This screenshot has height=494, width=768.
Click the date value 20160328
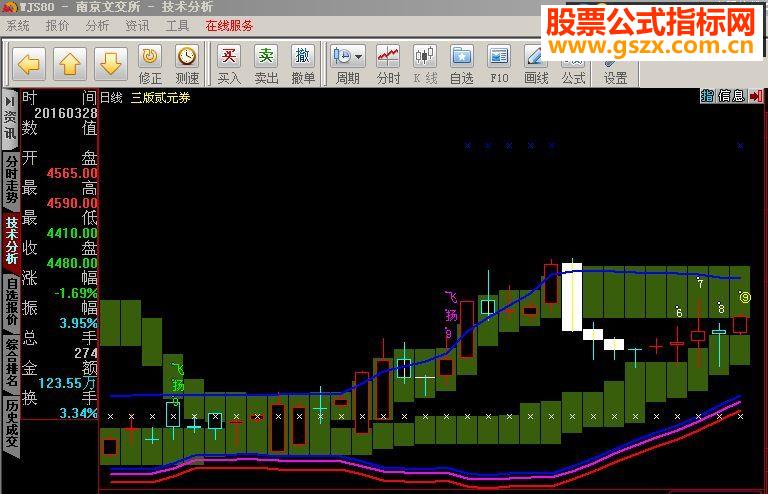click(x=66, y=113)
